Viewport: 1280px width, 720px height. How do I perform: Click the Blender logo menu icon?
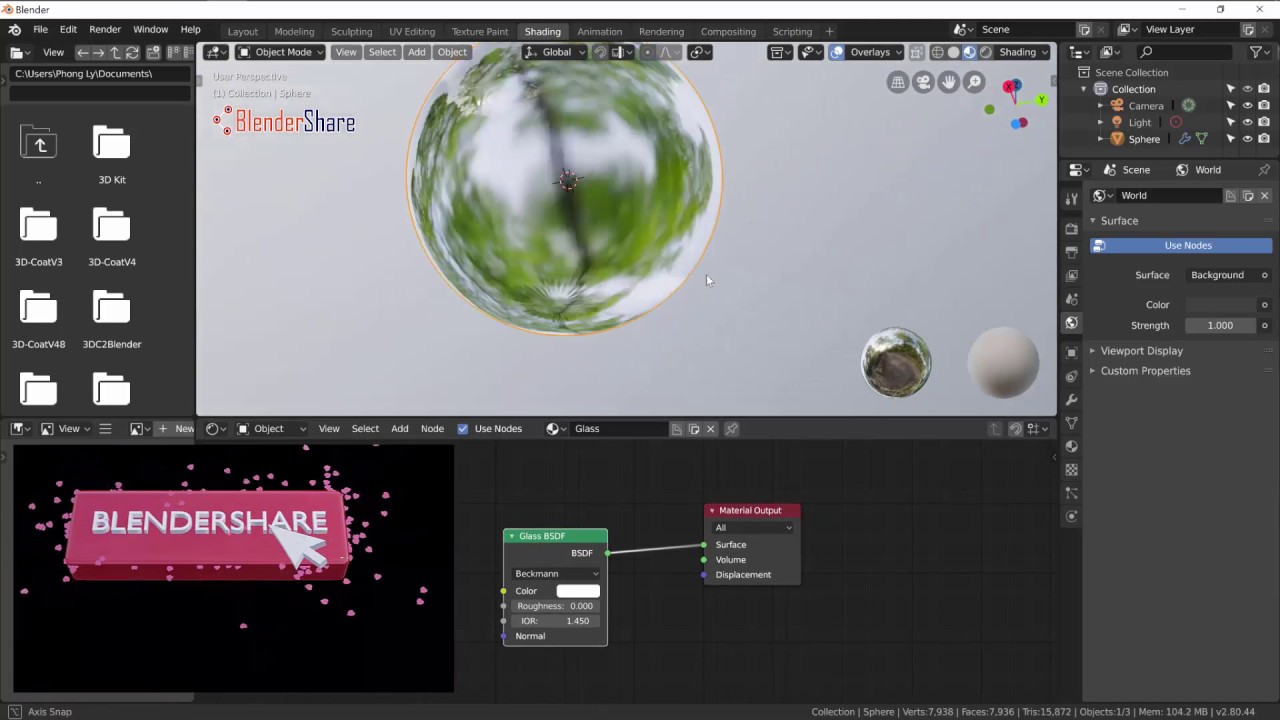pos(14,30)
